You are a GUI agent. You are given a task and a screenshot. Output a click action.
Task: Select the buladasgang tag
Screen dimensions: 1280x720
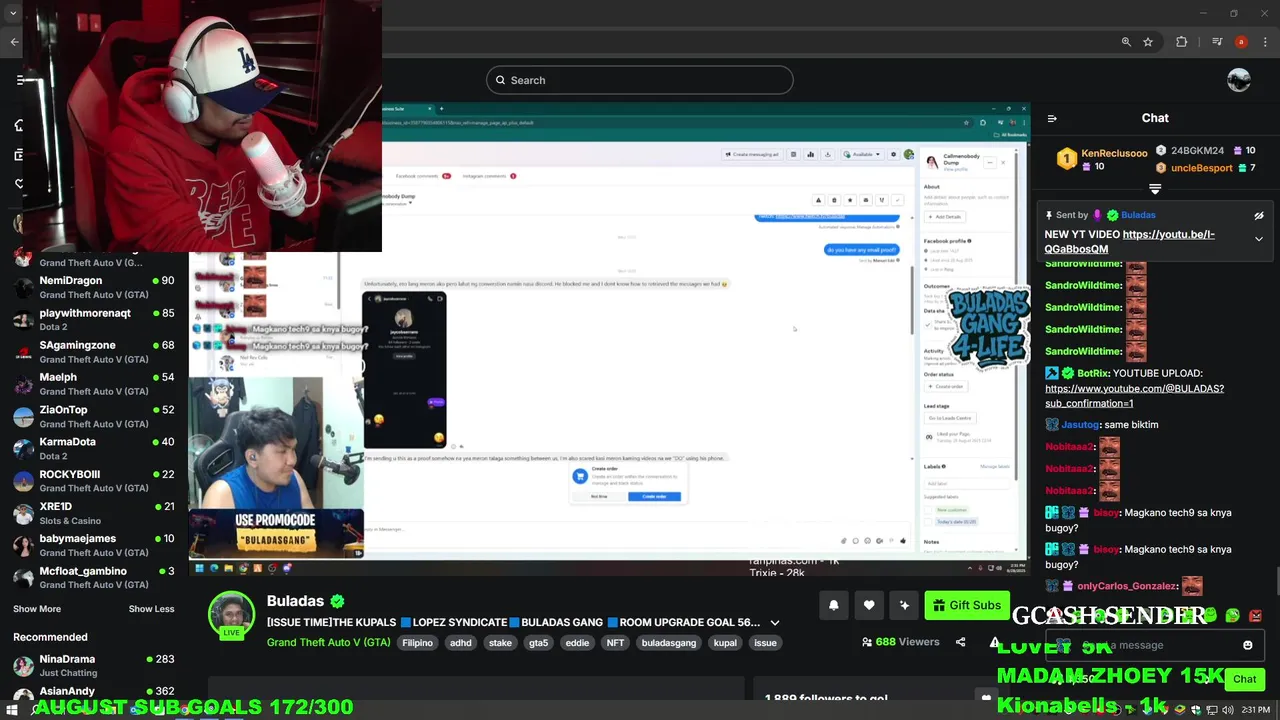[x=668, y=643]
